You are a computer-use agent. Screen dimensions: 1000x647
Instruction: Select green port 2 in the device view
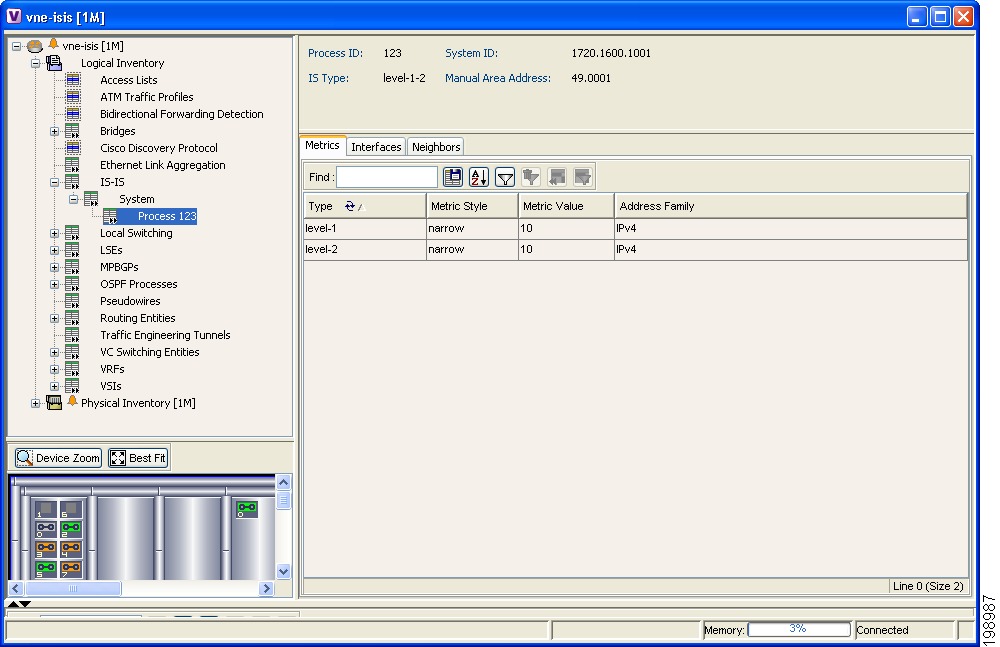[71, 528]
